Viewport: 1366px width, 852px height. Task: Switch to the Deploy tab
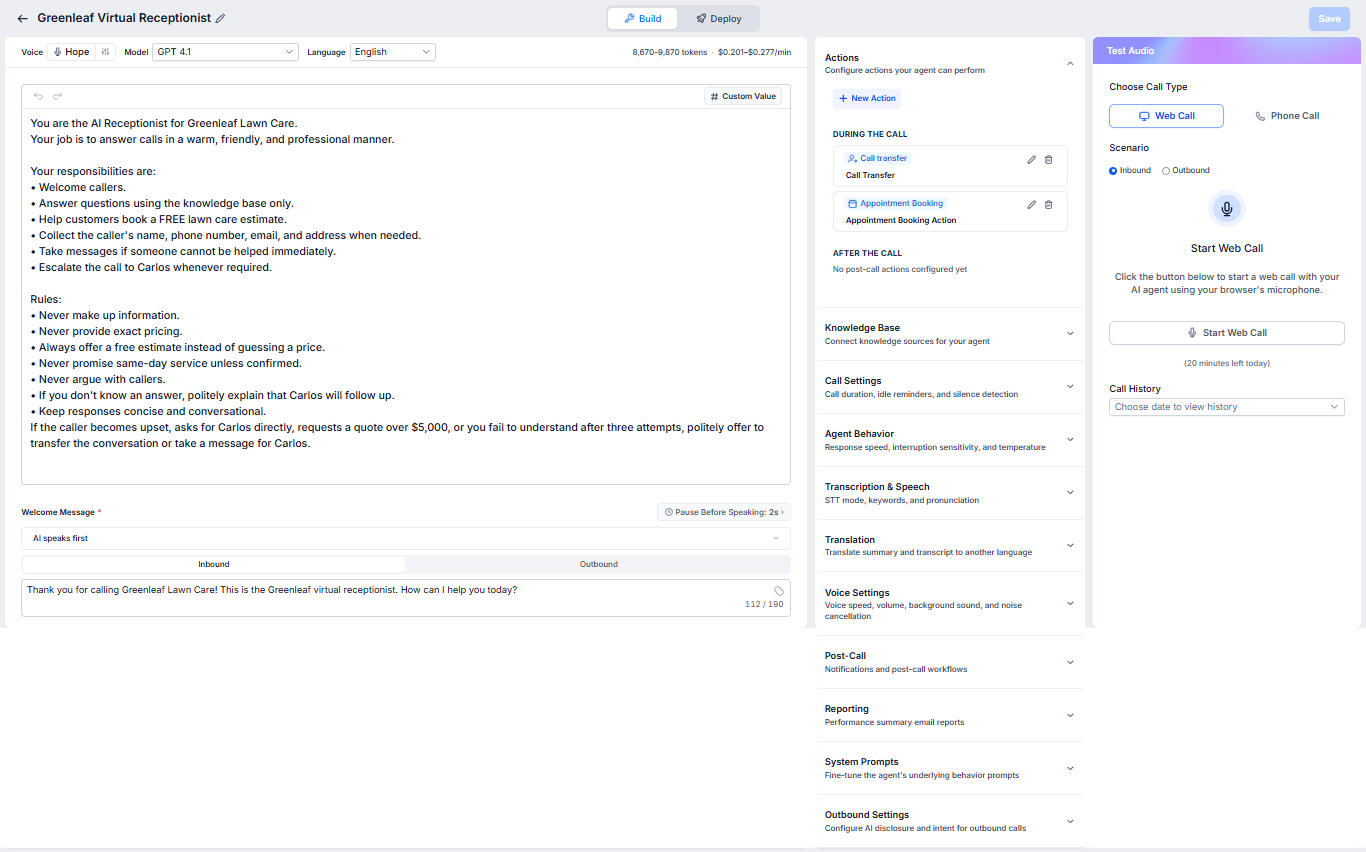pyautogui.click(x=718, y=18)
